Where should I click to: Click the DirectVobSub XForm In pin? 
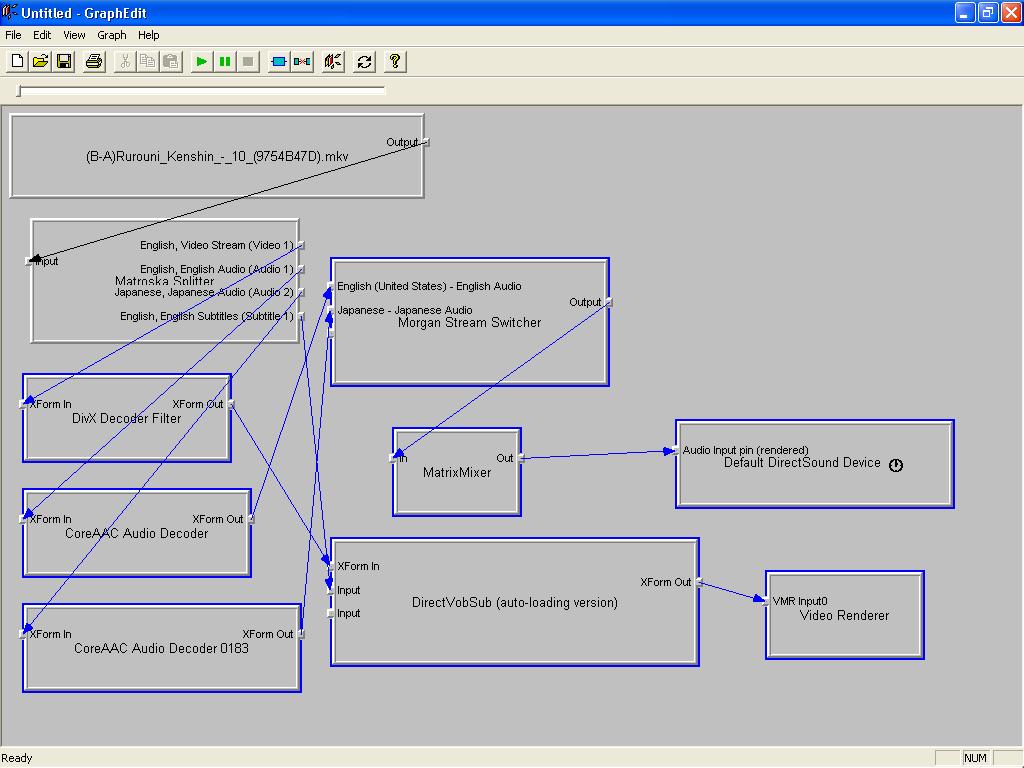pyautogui.click(x=331, y=566)
